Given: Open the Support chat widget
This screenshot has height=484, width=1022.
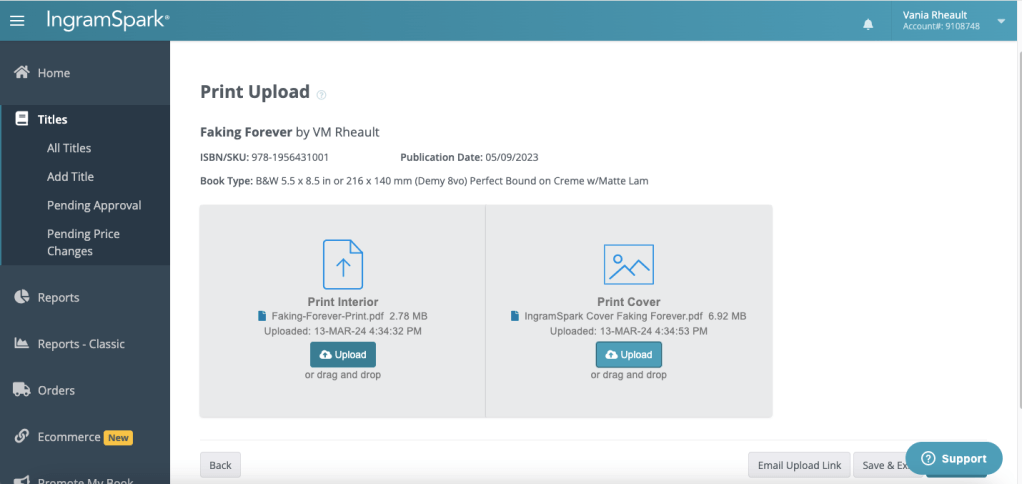Looking at the screenshot, I should [x=953, y=458].
